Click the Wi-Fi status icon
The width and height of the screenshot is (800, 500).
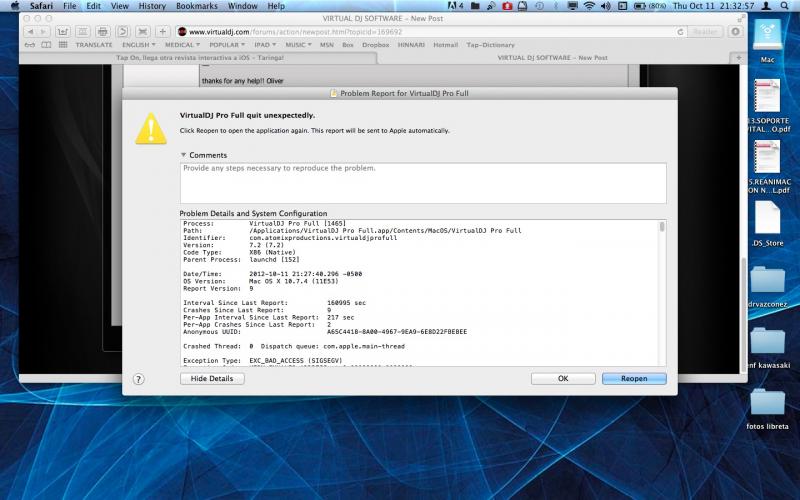tap(589, 6)
